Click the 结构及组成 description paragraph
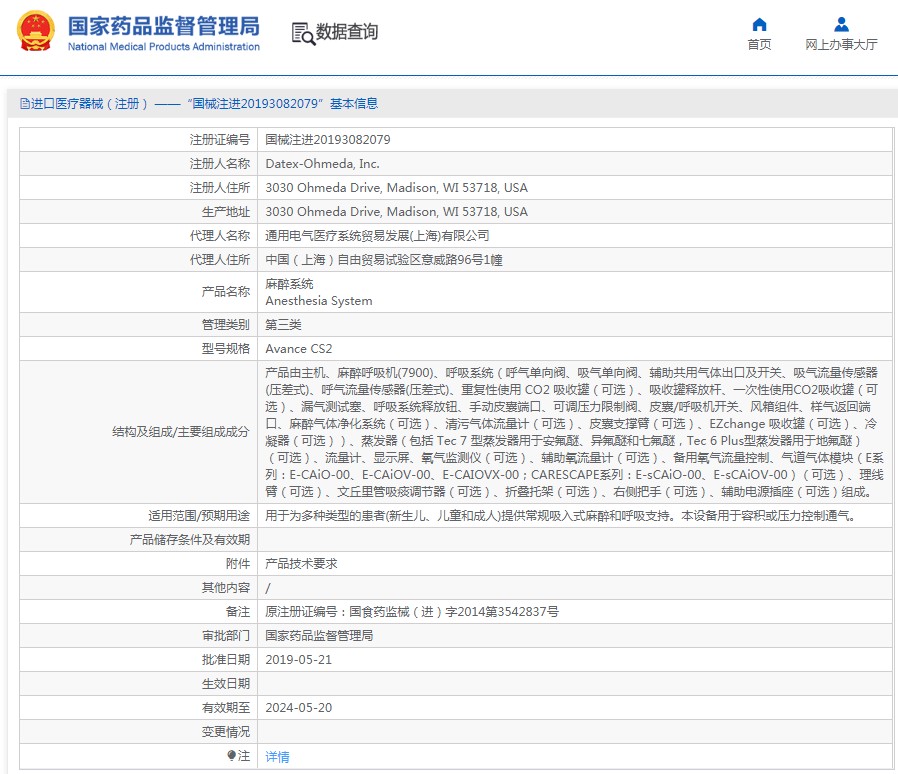 (x=574, y=432)
